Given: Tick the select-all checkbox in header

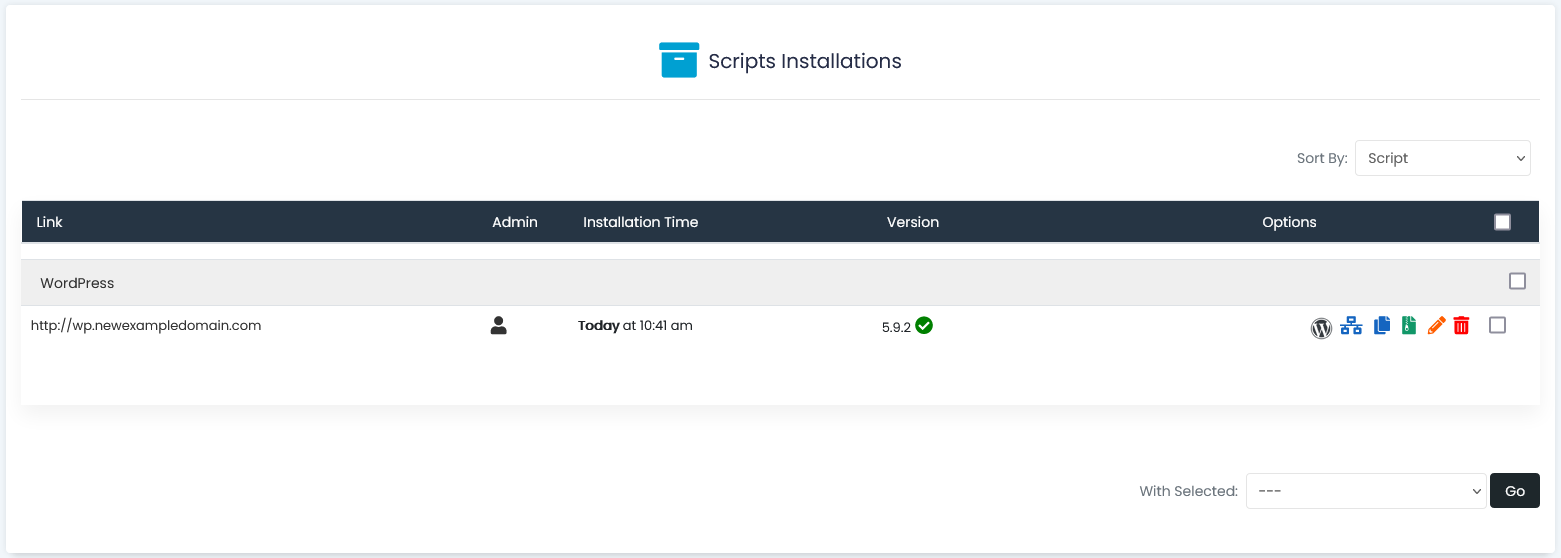Looking at the screenshot, I should coord(1502,222).
